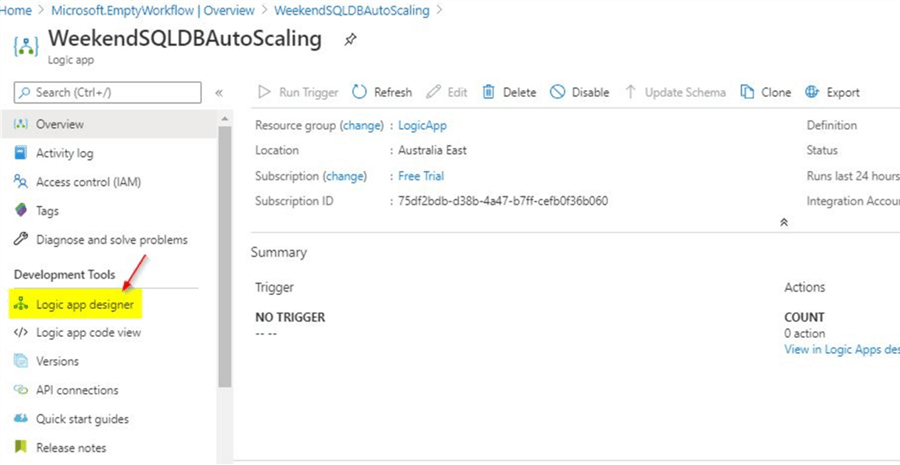
Task: Open Diagnose and solve problems
Action: tap(111, 240)
